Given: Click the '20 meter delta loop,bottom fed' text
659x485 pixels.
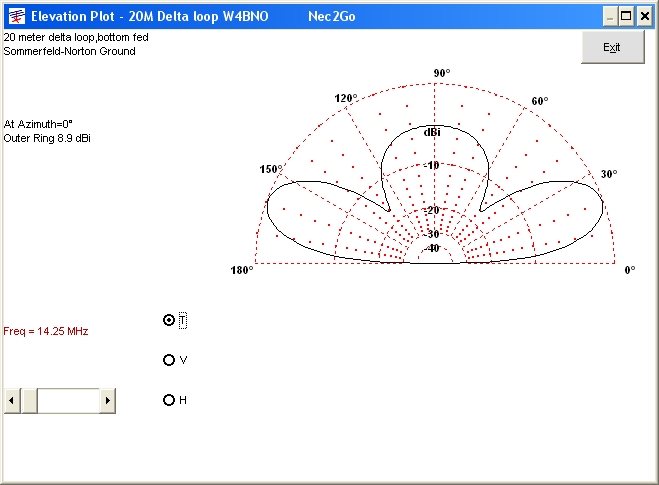Looking at the screenshot, I should click(76, 37).
